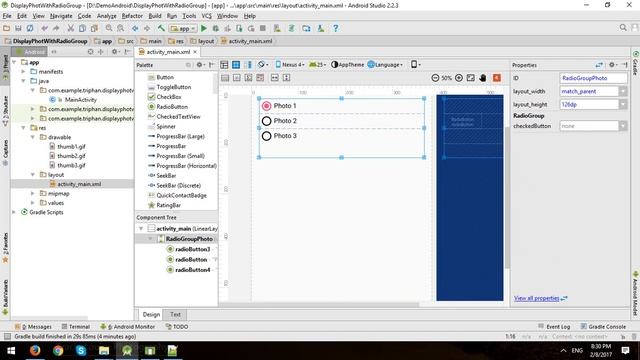
Task: Open the help question mark icon
Action: pyautogui.click(x=336, y=28)
